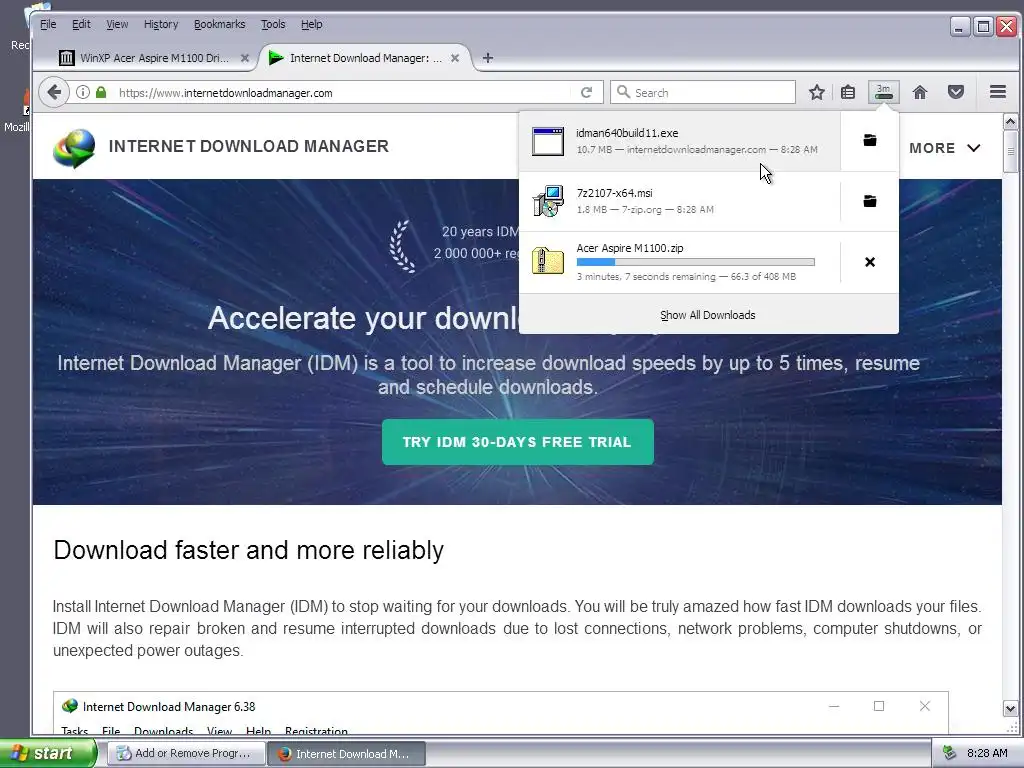Click the vertical scrollbar thumb
The height and width of the screenshot is (768, 1024).
click(1010, 151)
